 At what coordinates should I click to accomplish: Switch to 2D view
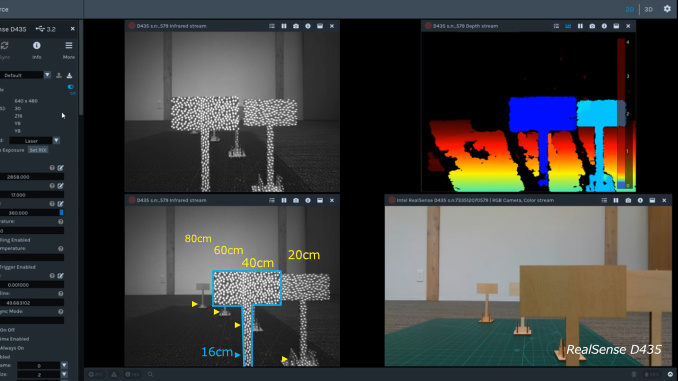pos(630,9)
